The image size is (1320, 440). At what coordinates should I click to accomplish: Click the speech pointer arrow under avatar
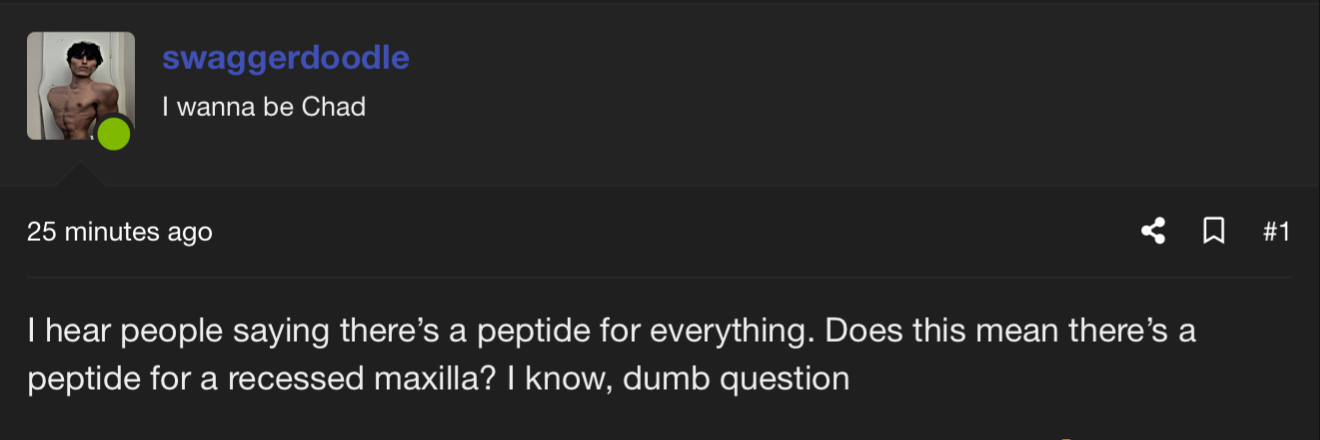pyautogui.click(x=81, y=176)
